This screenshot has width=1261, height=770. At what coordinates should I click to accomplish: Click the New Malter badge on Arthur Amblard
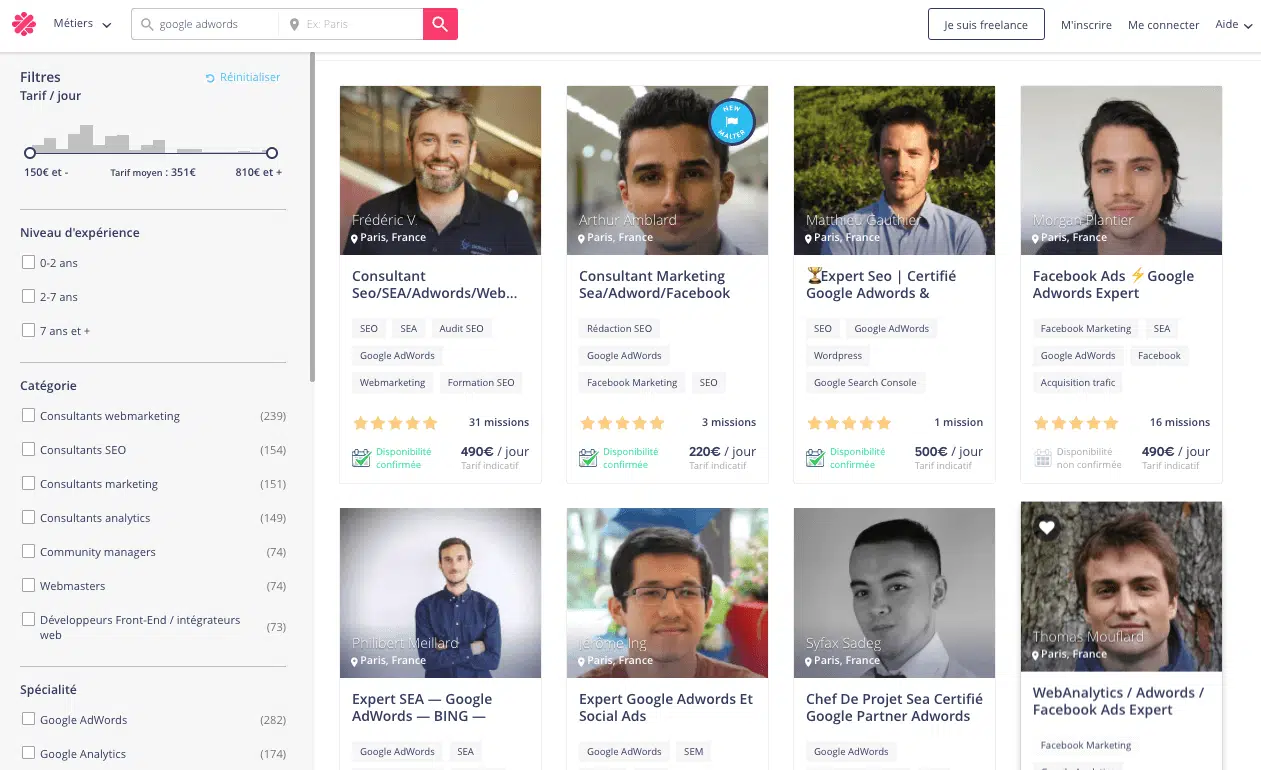(x=731, y=121)
